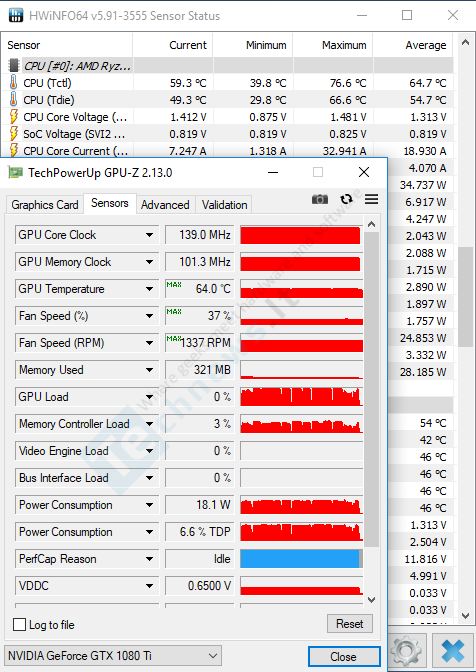Viewport: 476px width, 672px height.
Task: Click the Memory Used history graph
Action: 301,370
